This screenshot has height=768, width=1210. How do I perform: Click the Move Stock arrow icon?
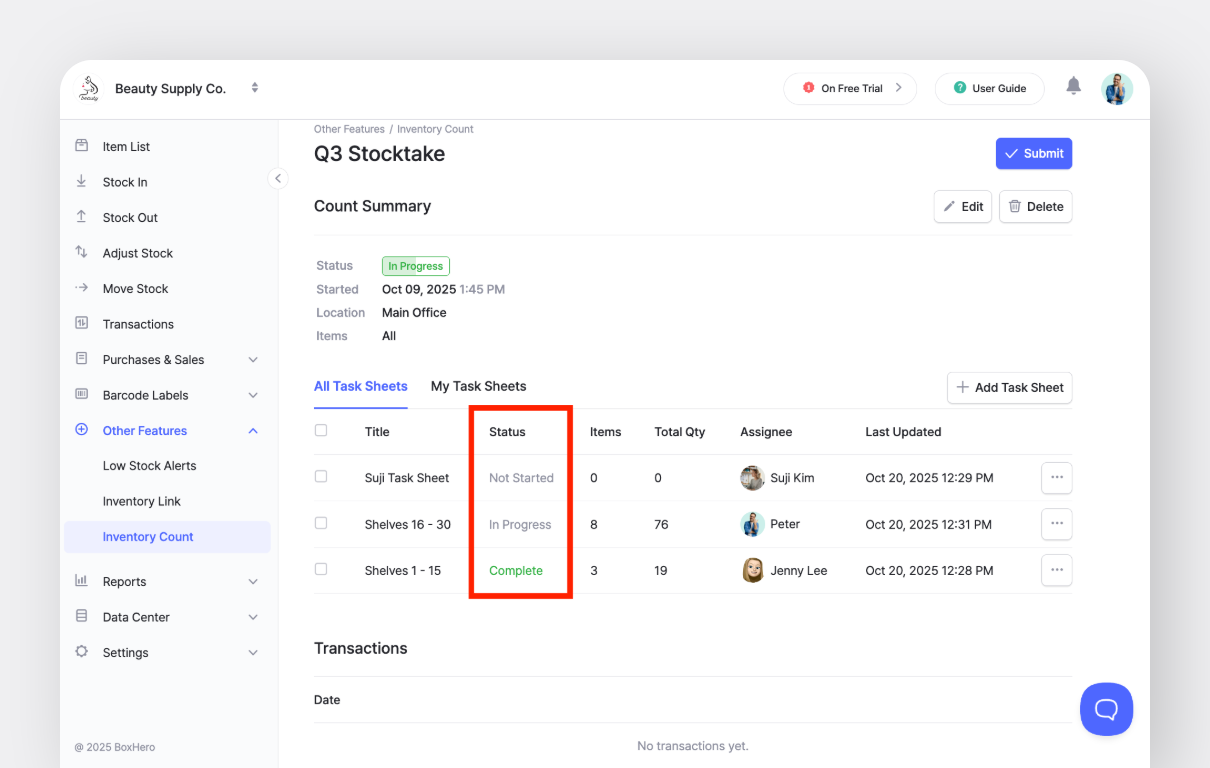(82, 288)
